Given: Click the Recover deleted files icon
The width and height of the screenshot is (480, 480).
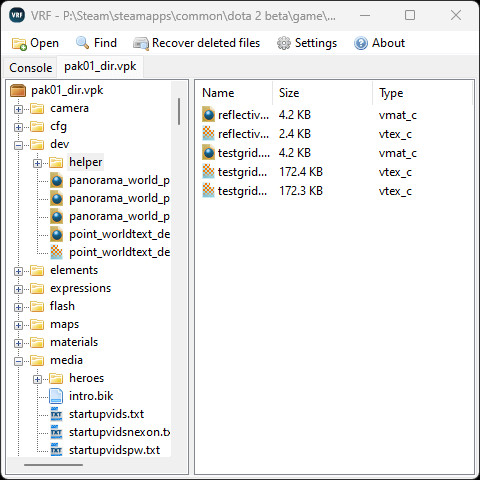Looking at the screenshot, I should [x=141, y=44].
